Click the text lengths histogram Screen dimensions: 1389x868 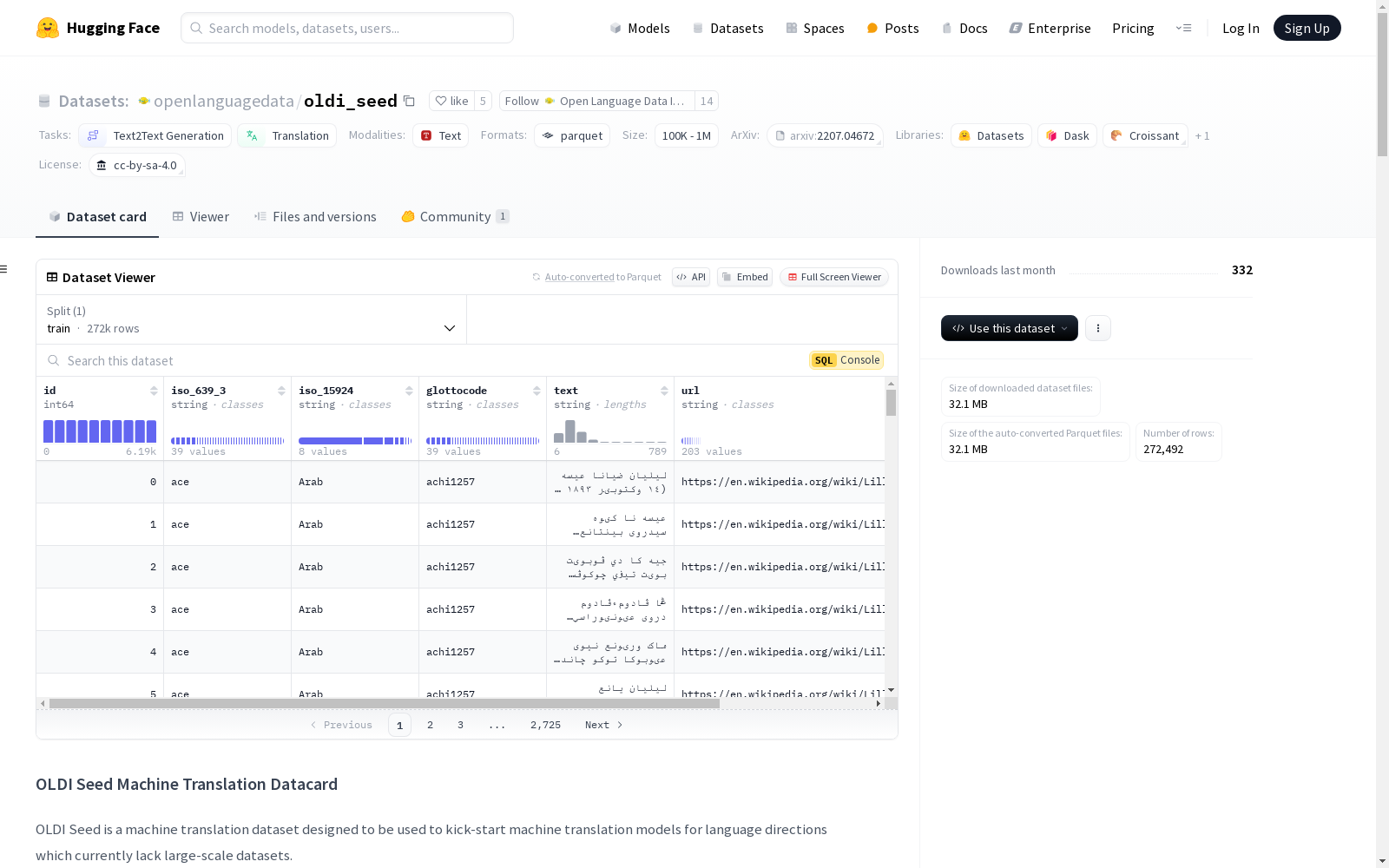pos(610,431)
